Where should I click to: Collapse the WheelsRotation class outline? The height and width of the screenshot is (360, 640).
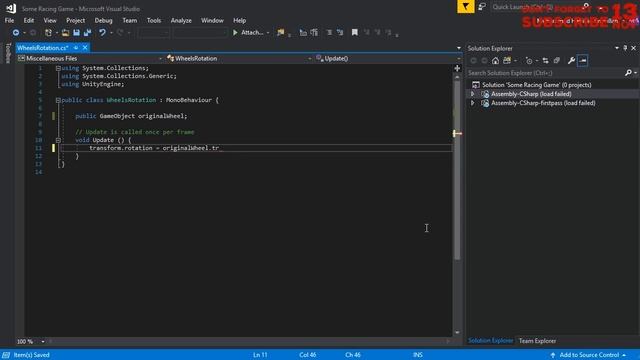58,100
